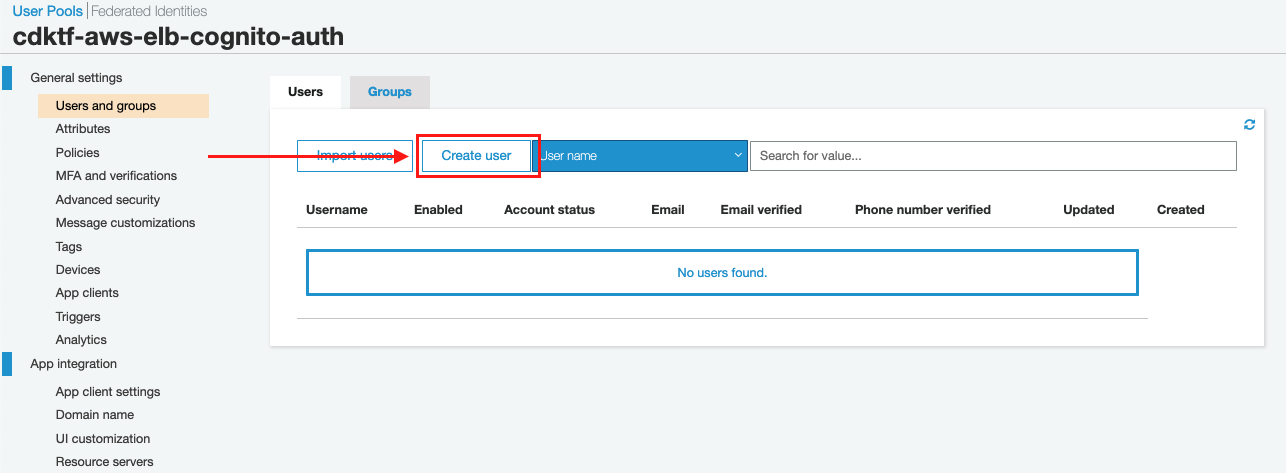Screen dimensions: 1286x473
Task: Click the refresh icon in users panel
Action: tap(1249, 125)
